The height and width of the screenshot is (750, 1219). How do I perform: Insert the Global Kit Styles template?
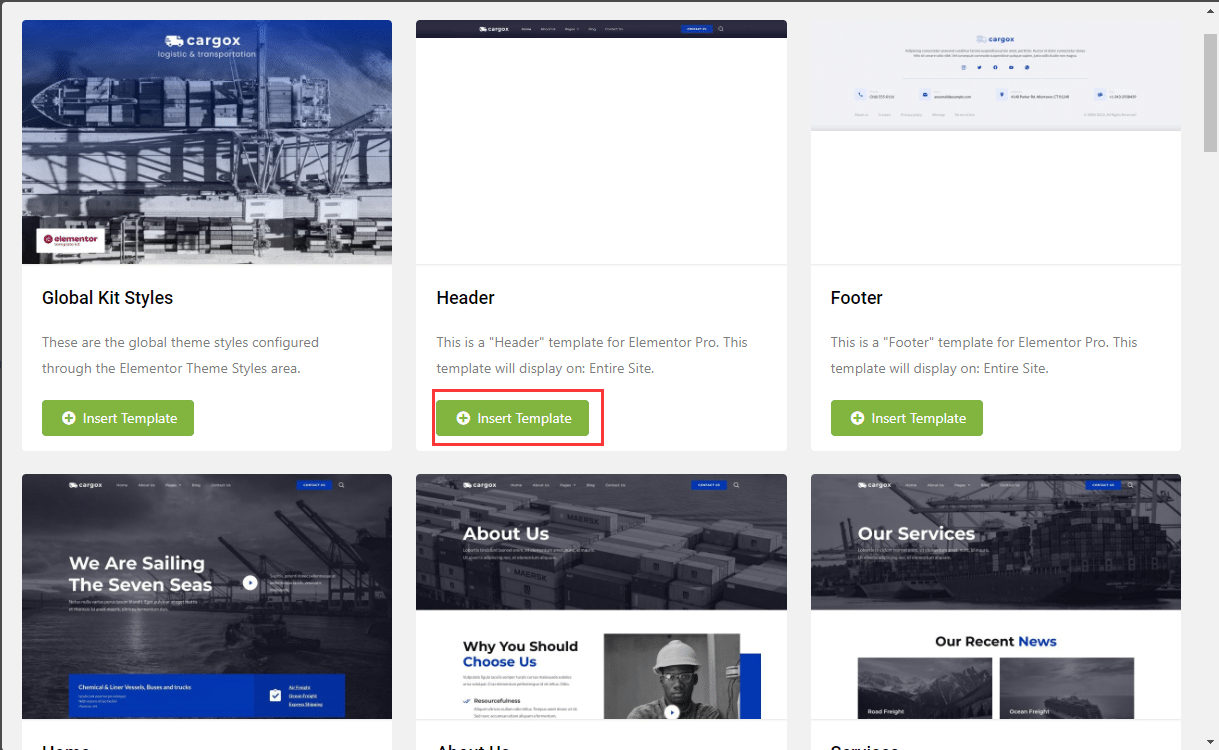pyautogui.click(x=118, y=418)
